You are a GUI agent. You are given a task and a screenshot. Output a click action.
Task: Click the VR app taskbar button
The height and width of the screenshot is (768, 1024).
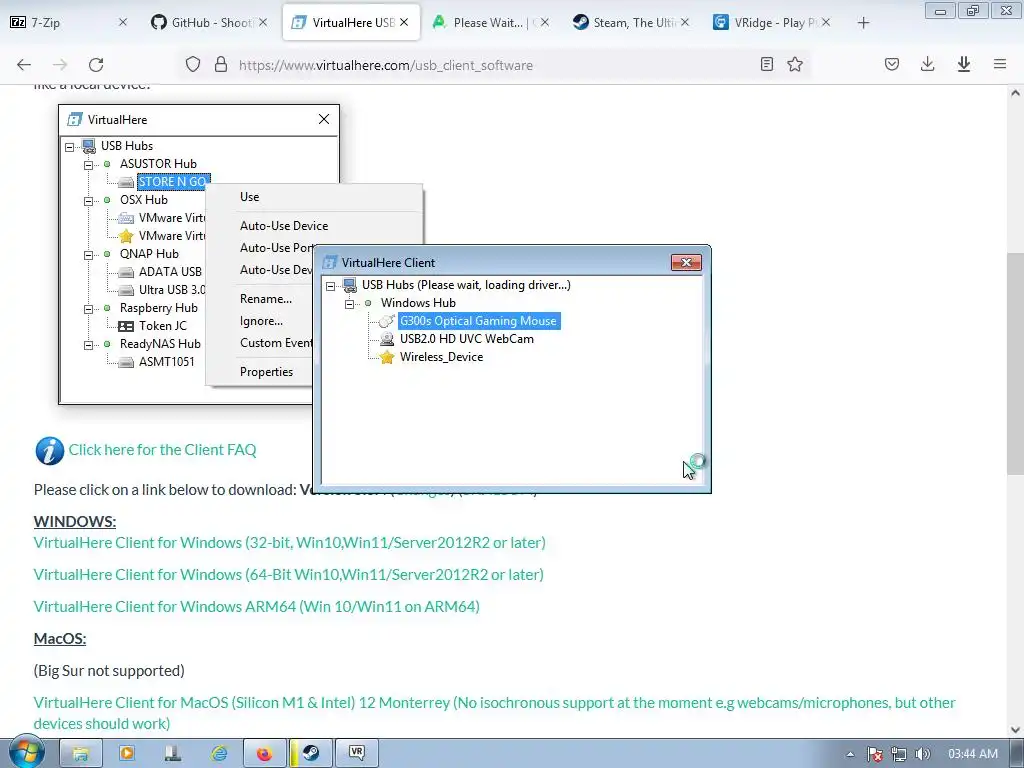tap(357, 754)
